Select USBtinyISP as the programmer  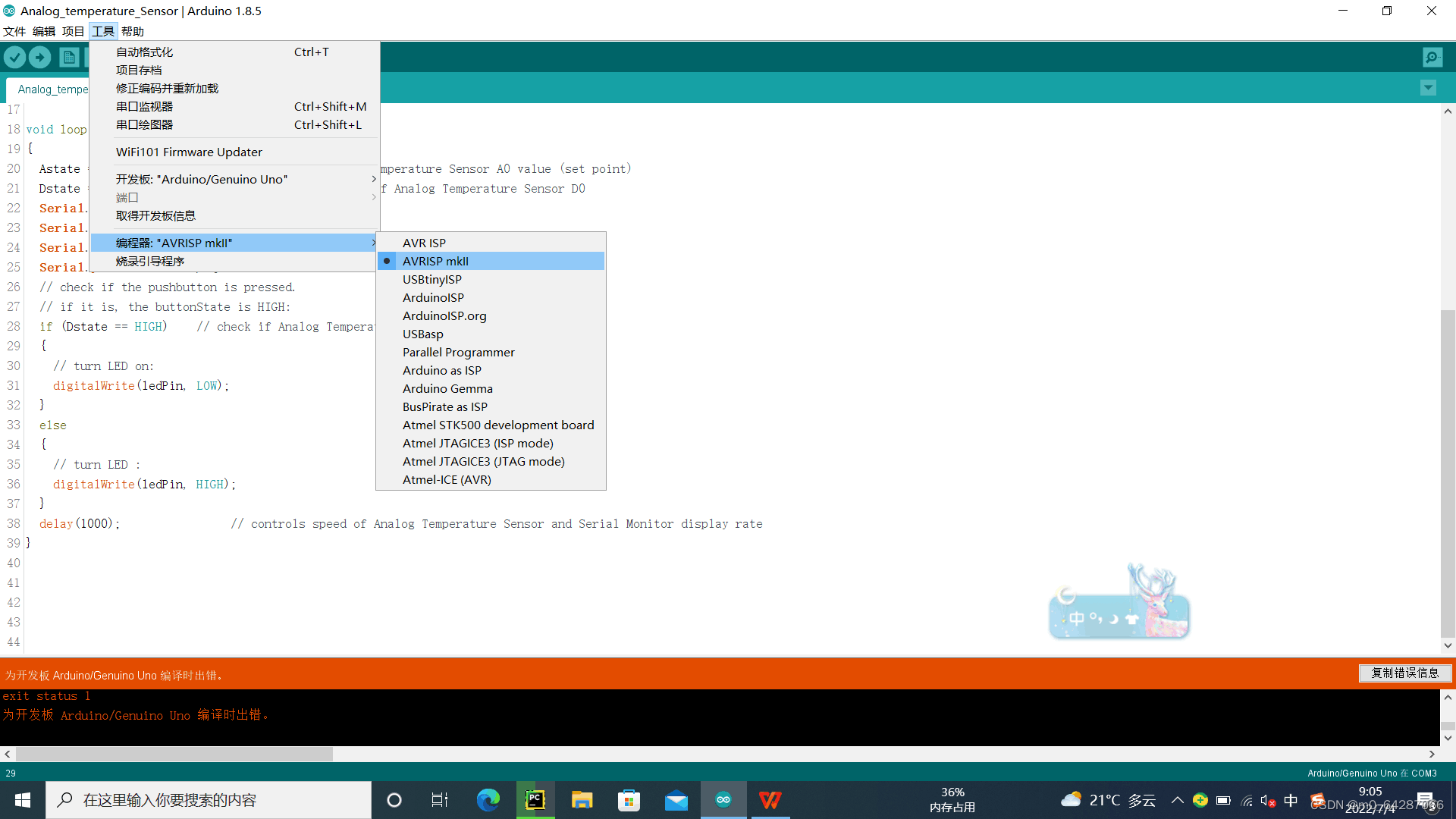pos(431,279)
